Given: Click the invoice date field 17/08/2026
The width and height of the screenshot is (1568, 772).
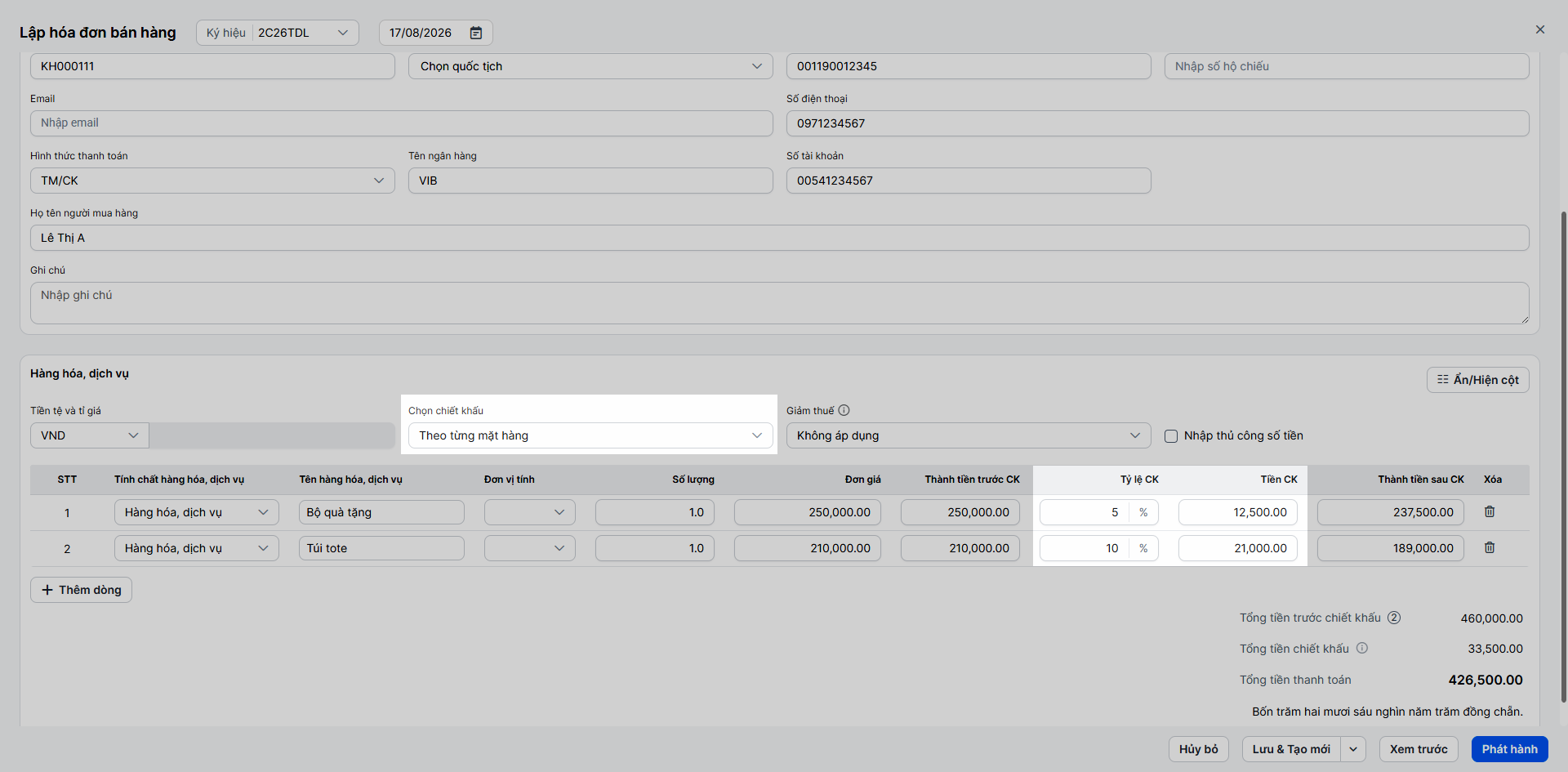Looking at the screenshot, I should pos(436,33).
